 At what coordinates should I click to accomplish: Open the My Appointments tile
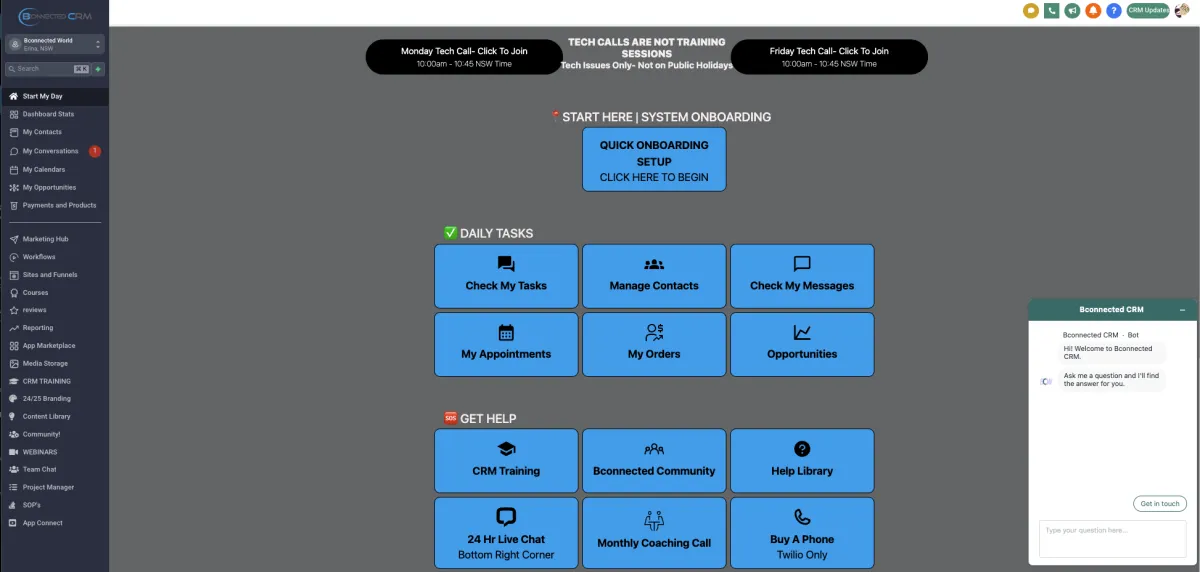(x=506, y=344)
